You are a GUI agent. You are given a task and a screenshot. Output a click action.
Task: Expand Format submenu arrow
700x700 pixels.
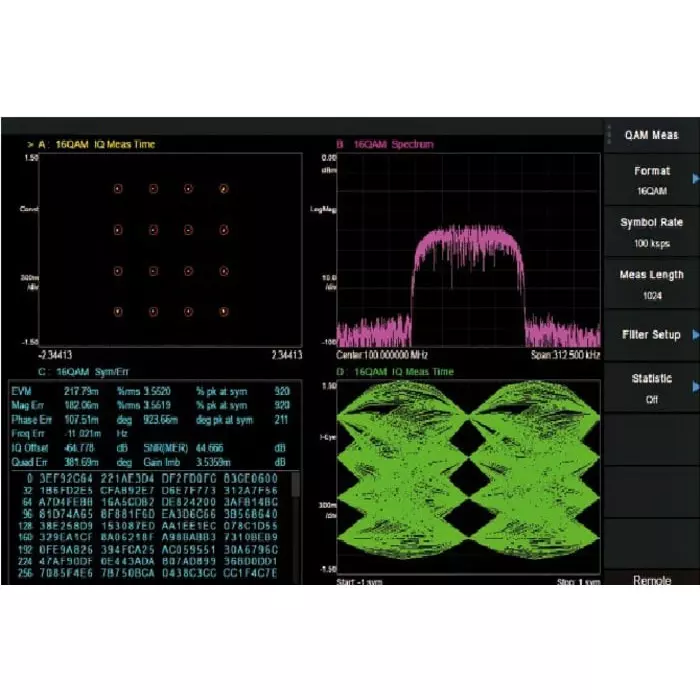tap(695, 179)
